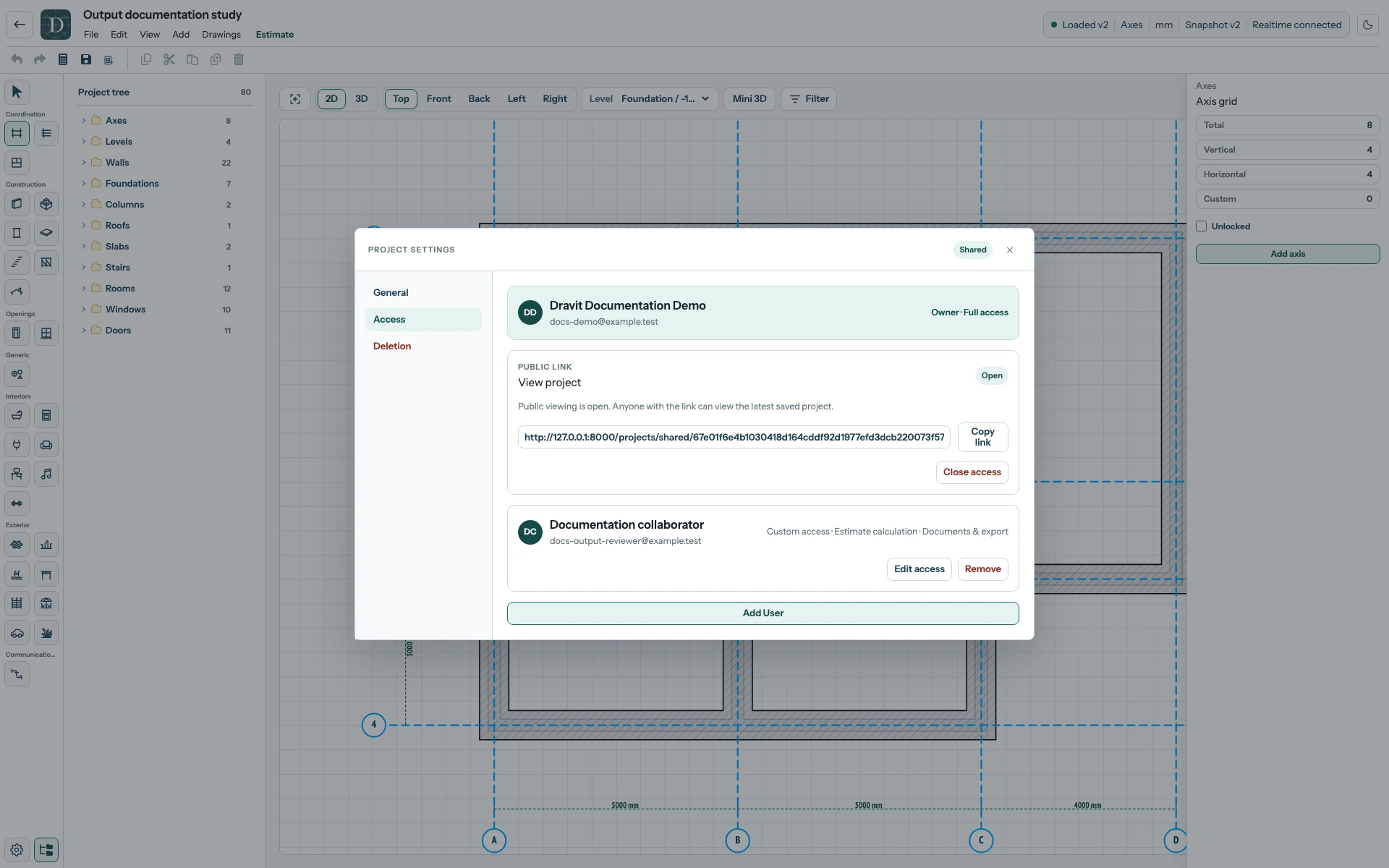Choose the bathtub interior tool
Image resolution: width=1389 pixels, height=868 pixels.
17,415
